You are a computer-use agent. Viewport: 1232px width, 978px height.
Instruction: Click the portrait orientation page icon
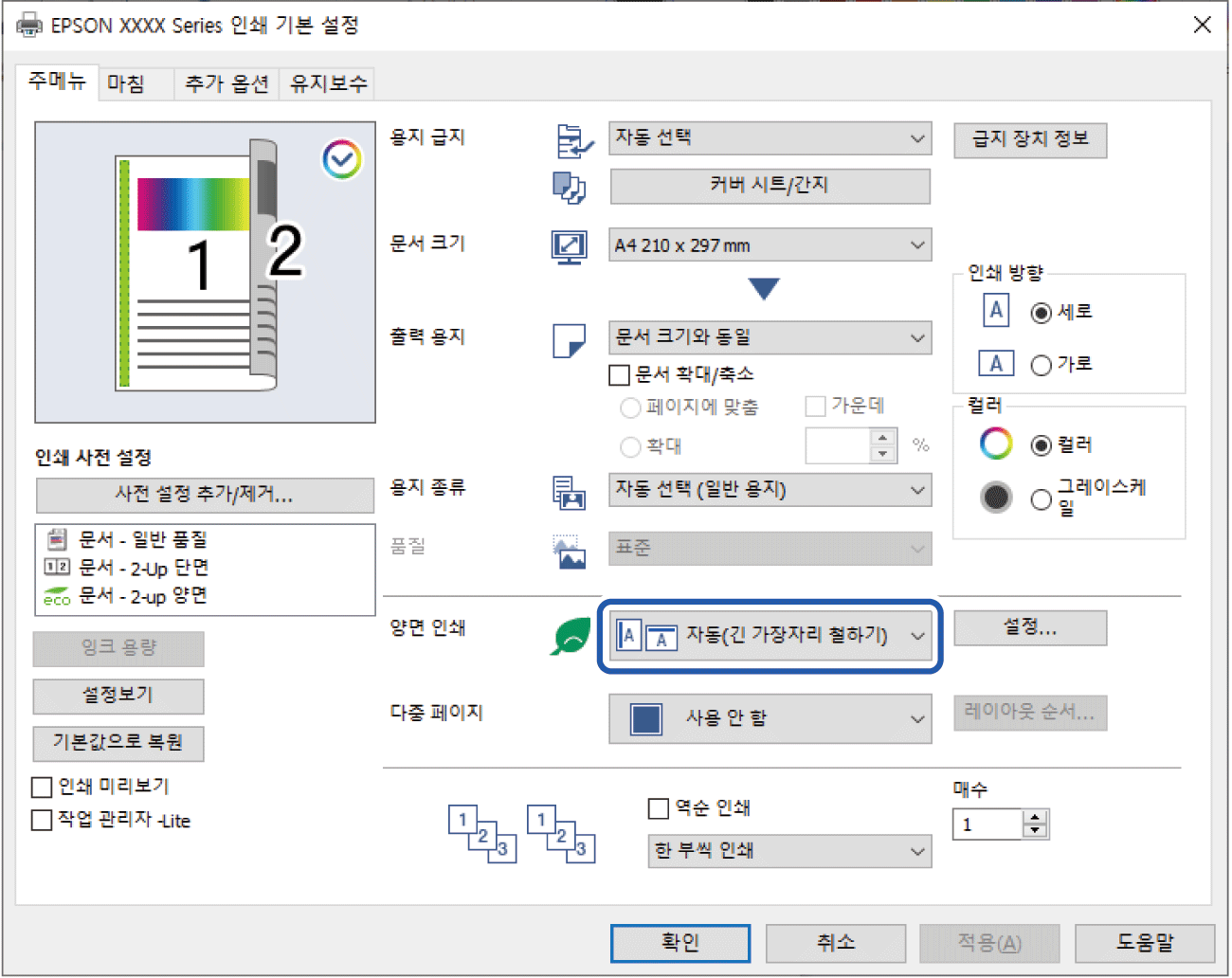[995, 311]
